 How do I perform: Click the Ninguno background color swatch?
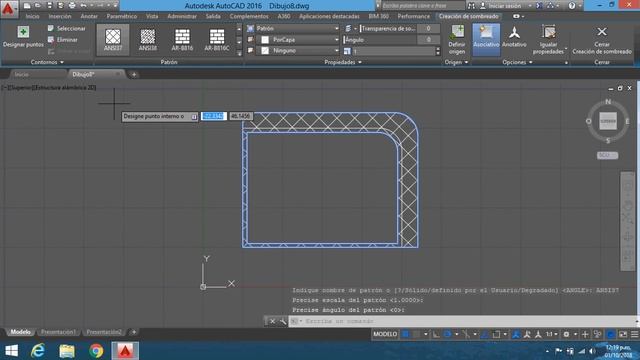click(265, 51)
